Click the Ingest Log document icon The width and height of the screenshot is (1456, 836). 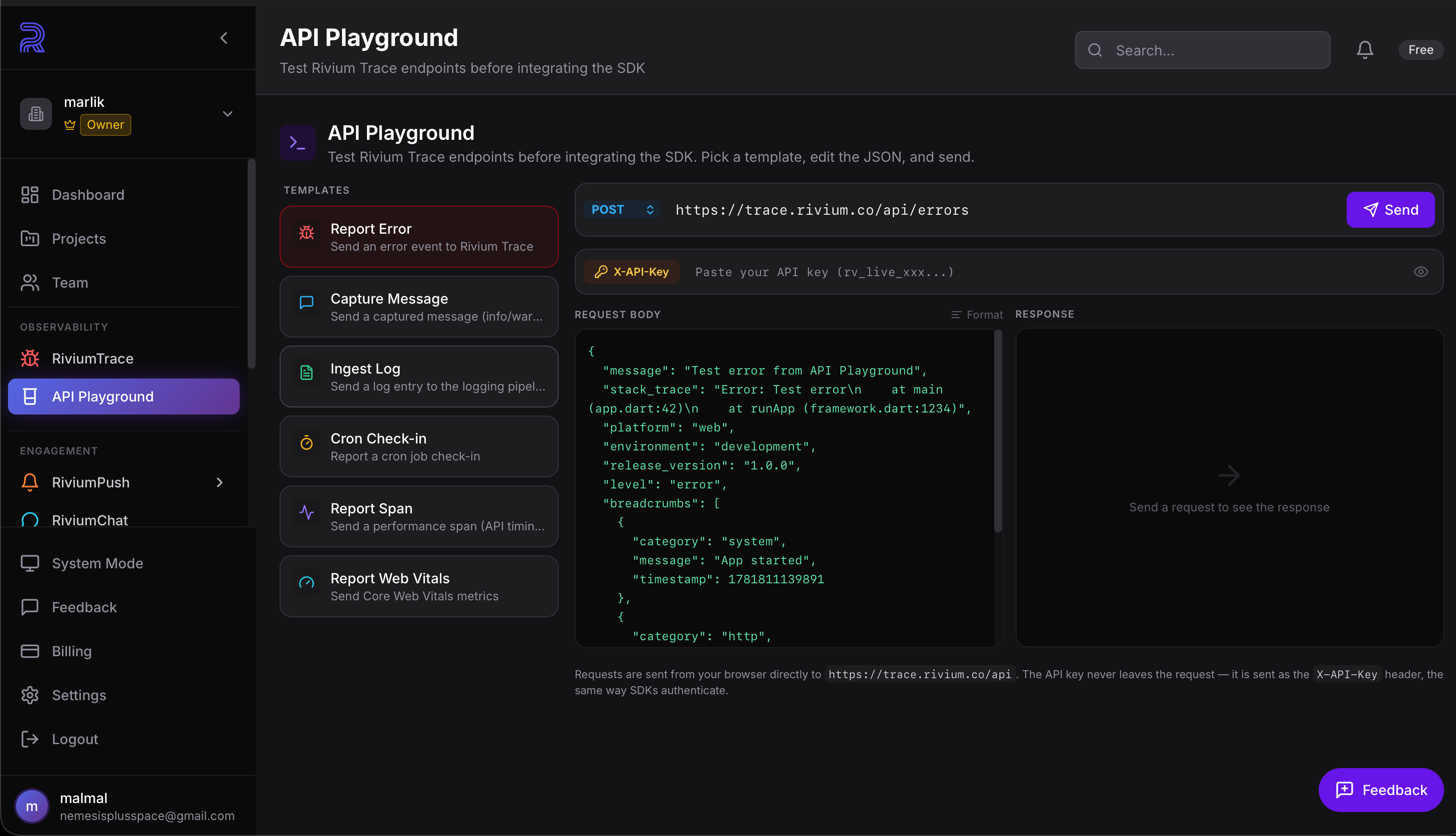point(307,373)
